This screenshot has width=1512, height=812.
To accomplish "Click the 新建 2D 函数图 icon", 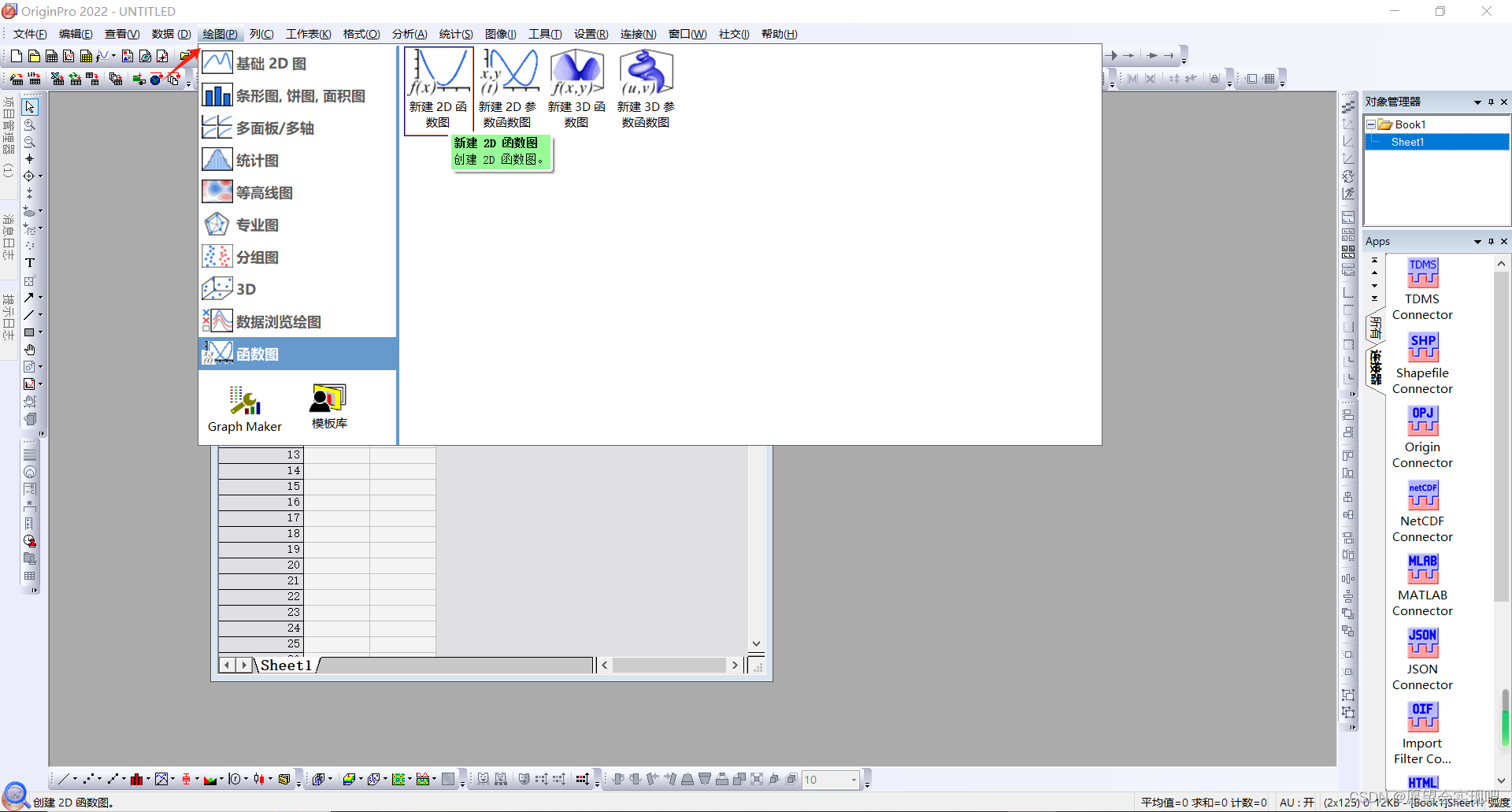I will [438, 89].
